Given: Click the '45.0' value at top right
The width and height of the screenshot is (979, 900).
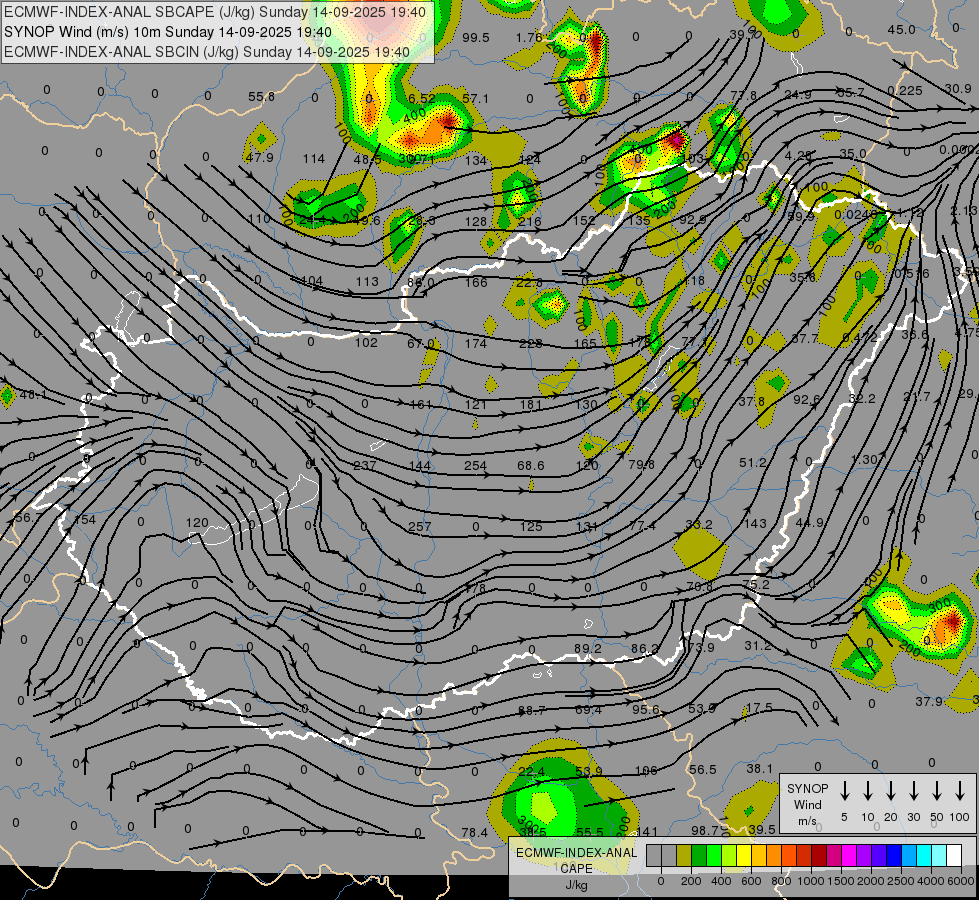Looking at the screenshot, I should 902,29.
